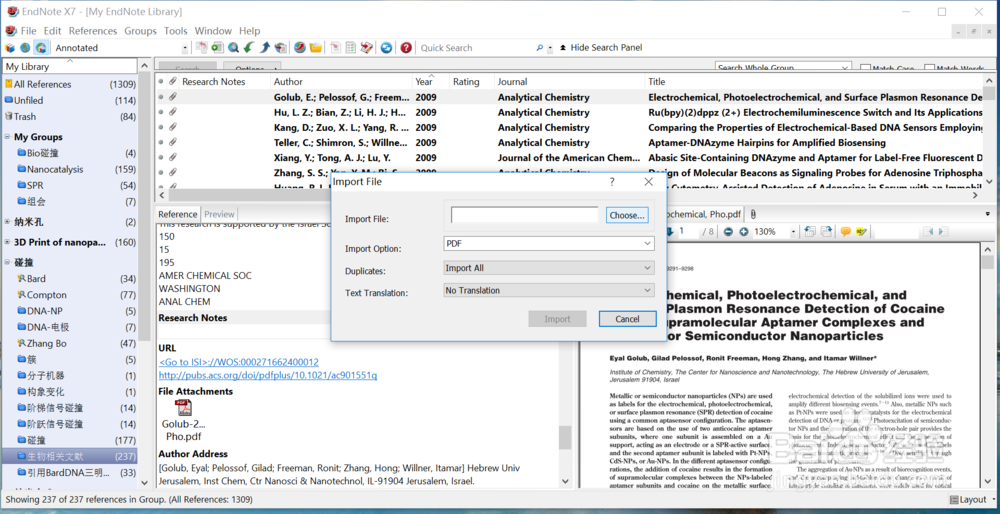Open the References menu
The image size is (1000, 514).
(93, 31)
